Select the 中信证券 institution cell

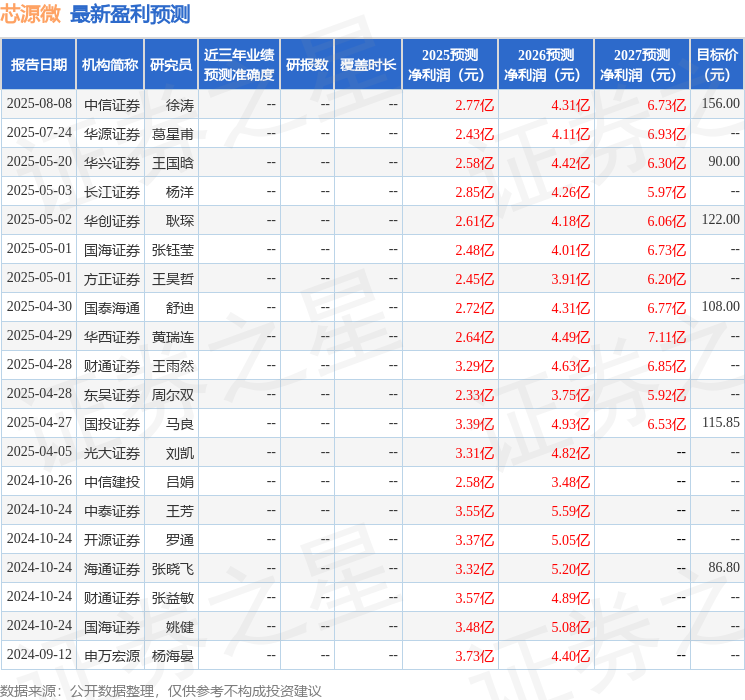(112, 105)
